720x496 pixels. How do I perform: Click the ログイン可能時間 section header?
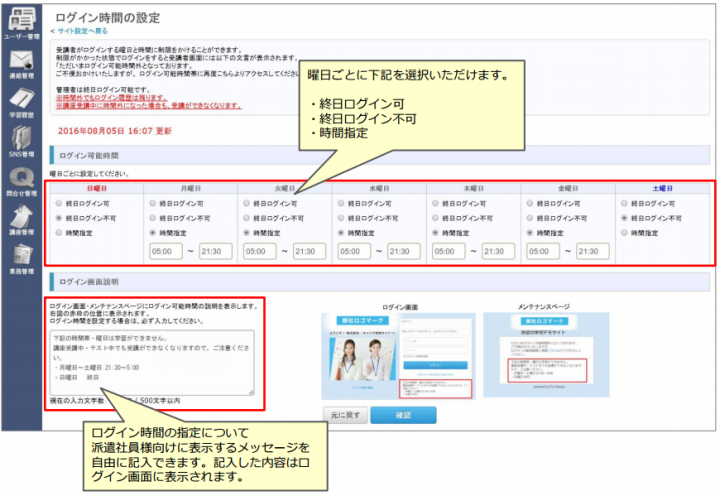tap(379, 155)
